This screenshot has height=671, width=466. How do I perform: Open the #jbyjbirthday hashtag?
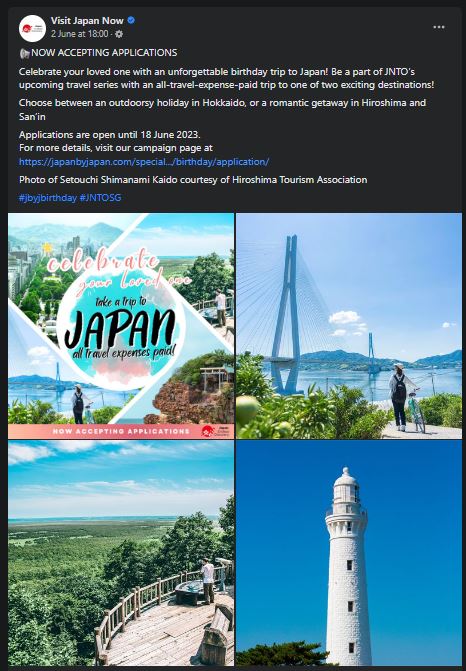point(47,198)
